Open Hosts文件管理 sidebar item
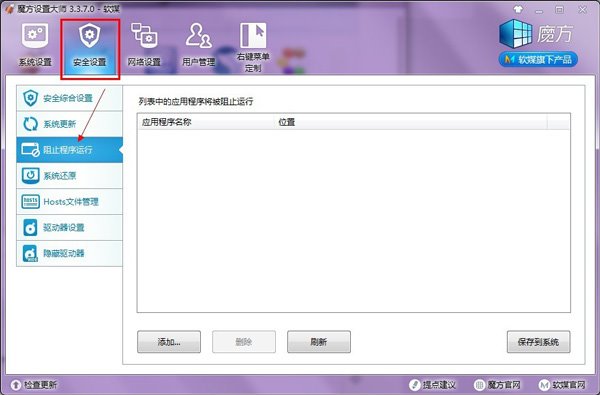This screenshot has height=395, width=600. pyautogui.click(x=70, y=202)
